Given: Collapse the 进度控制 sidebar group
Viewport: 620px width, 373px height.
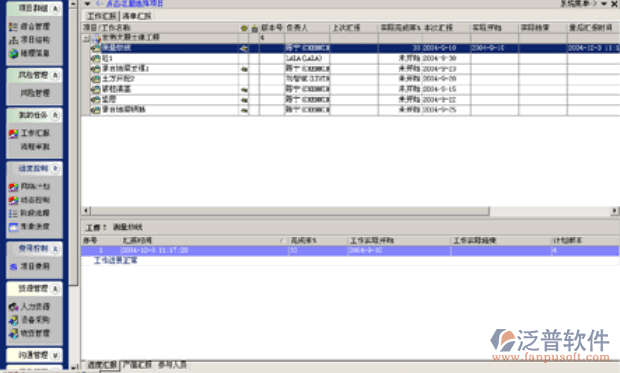Looking at the screenshot, I should (55, 169).
